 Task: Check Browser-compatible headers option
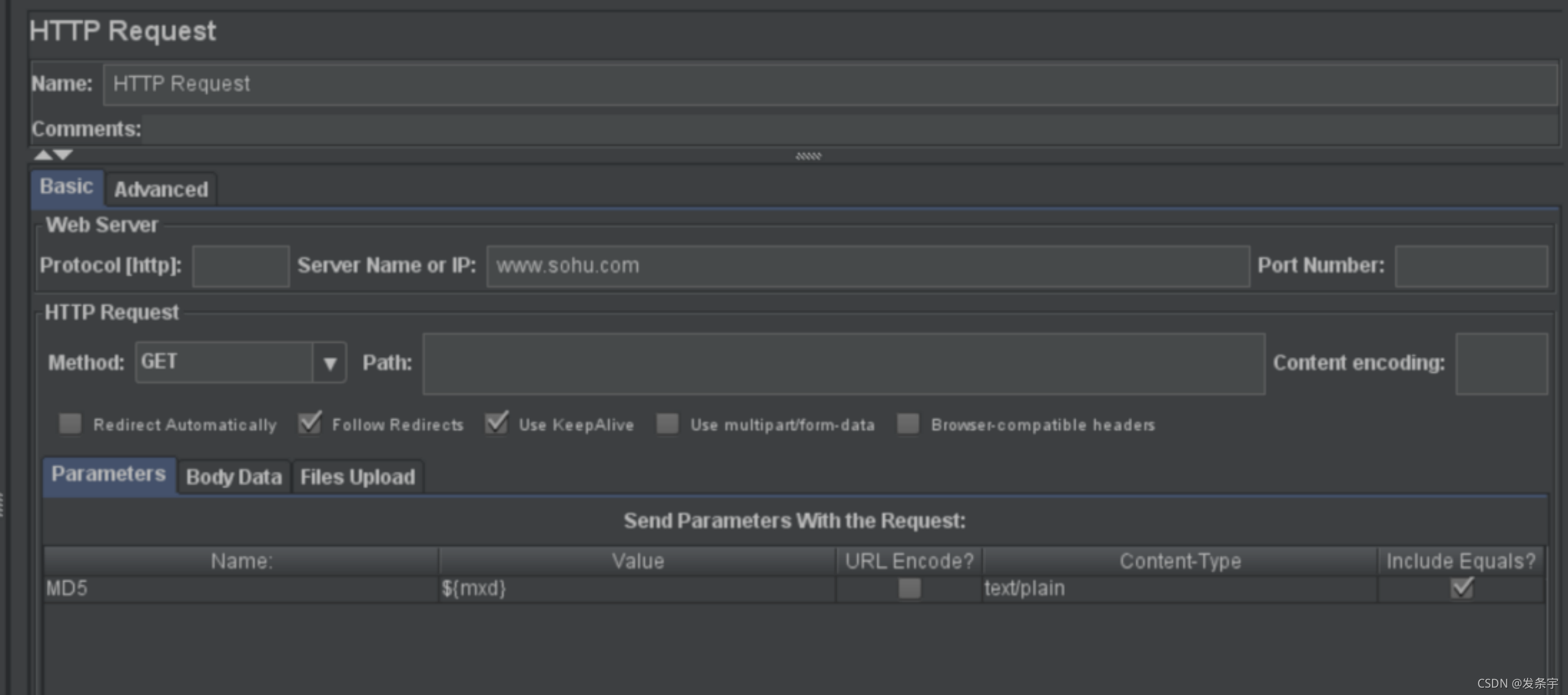coord(908,424)
